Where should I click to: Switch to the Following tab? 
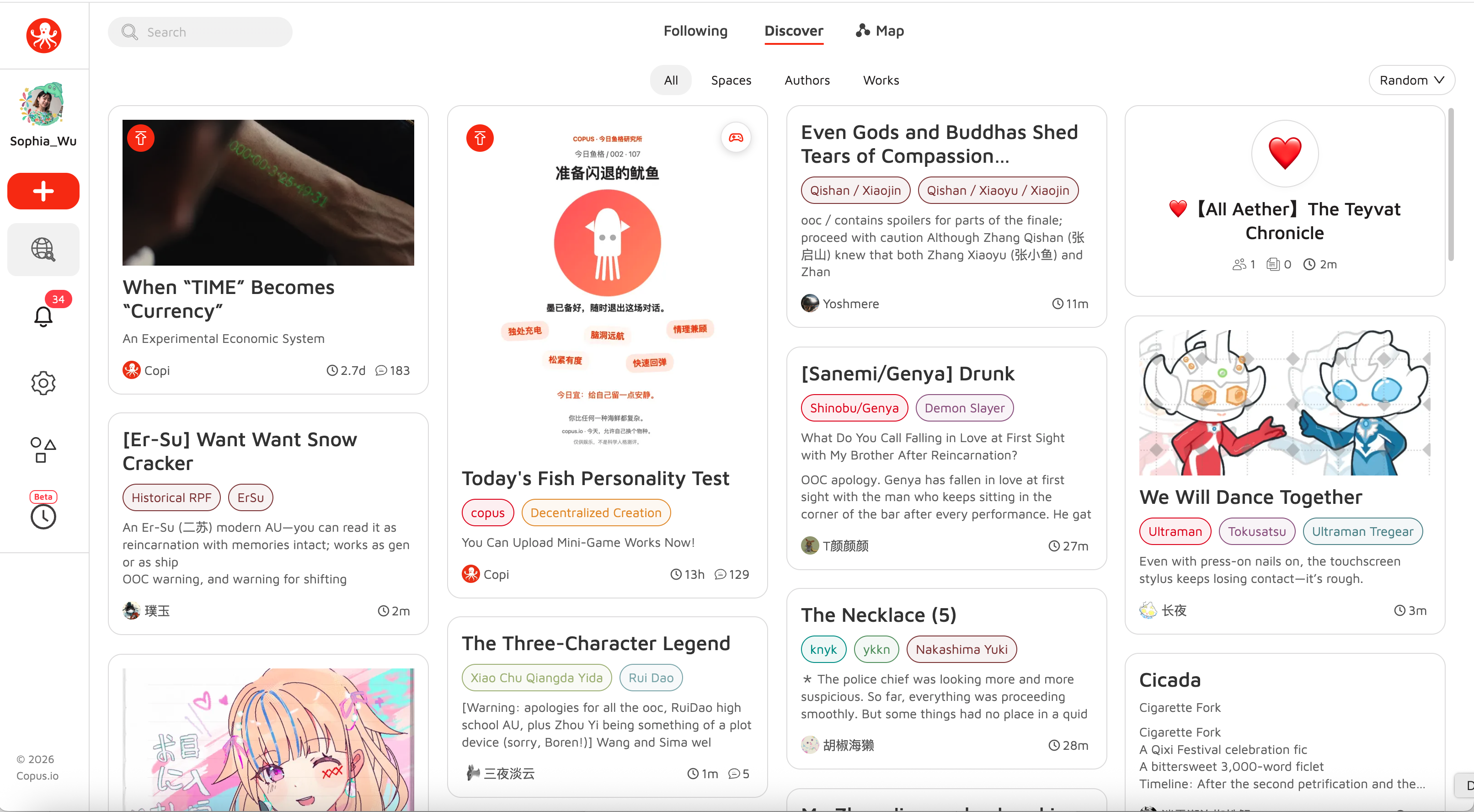click(x=695, y=31)
